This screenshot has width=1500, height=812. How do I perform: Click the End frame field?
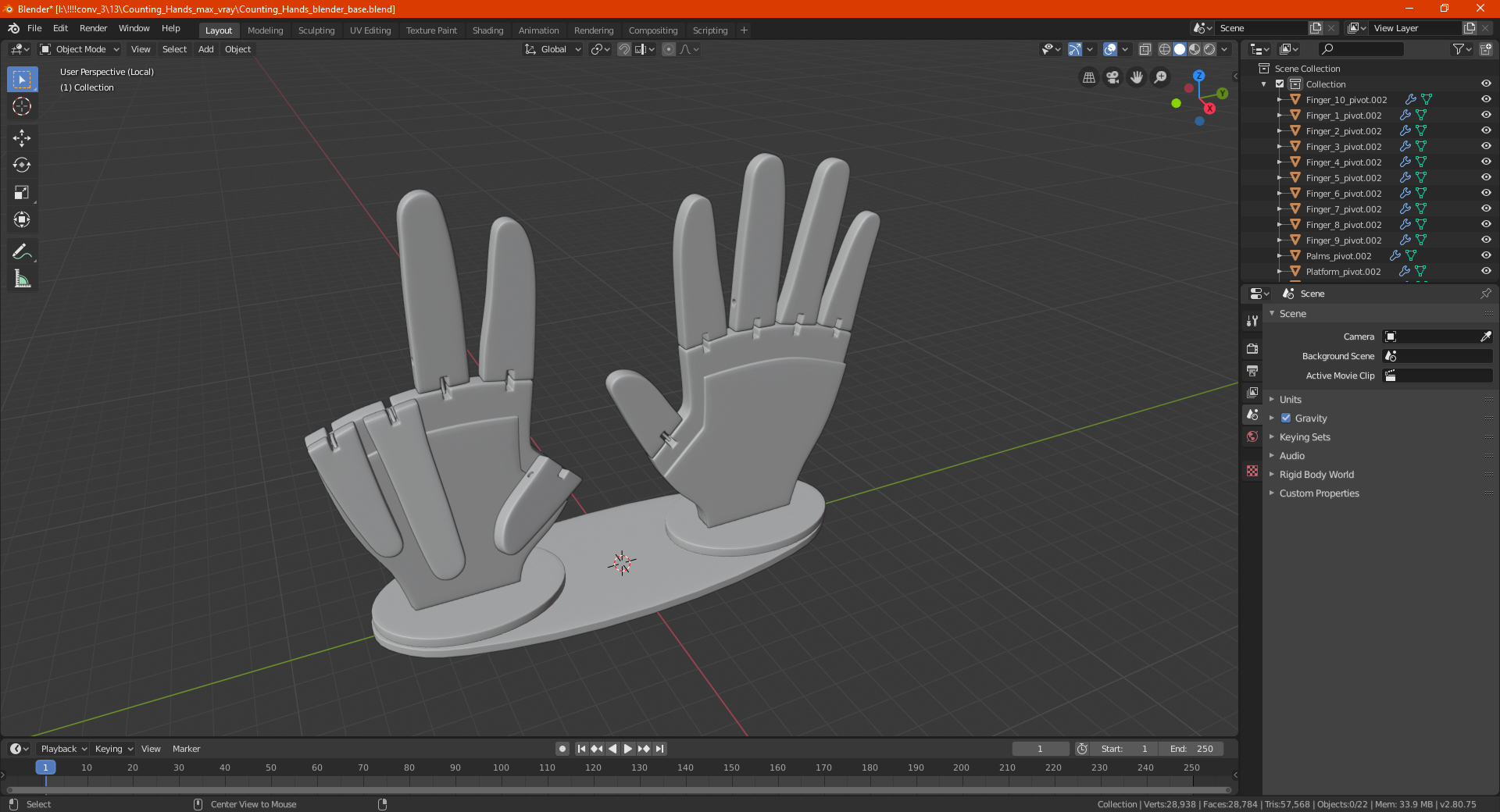pos(1191,749)
